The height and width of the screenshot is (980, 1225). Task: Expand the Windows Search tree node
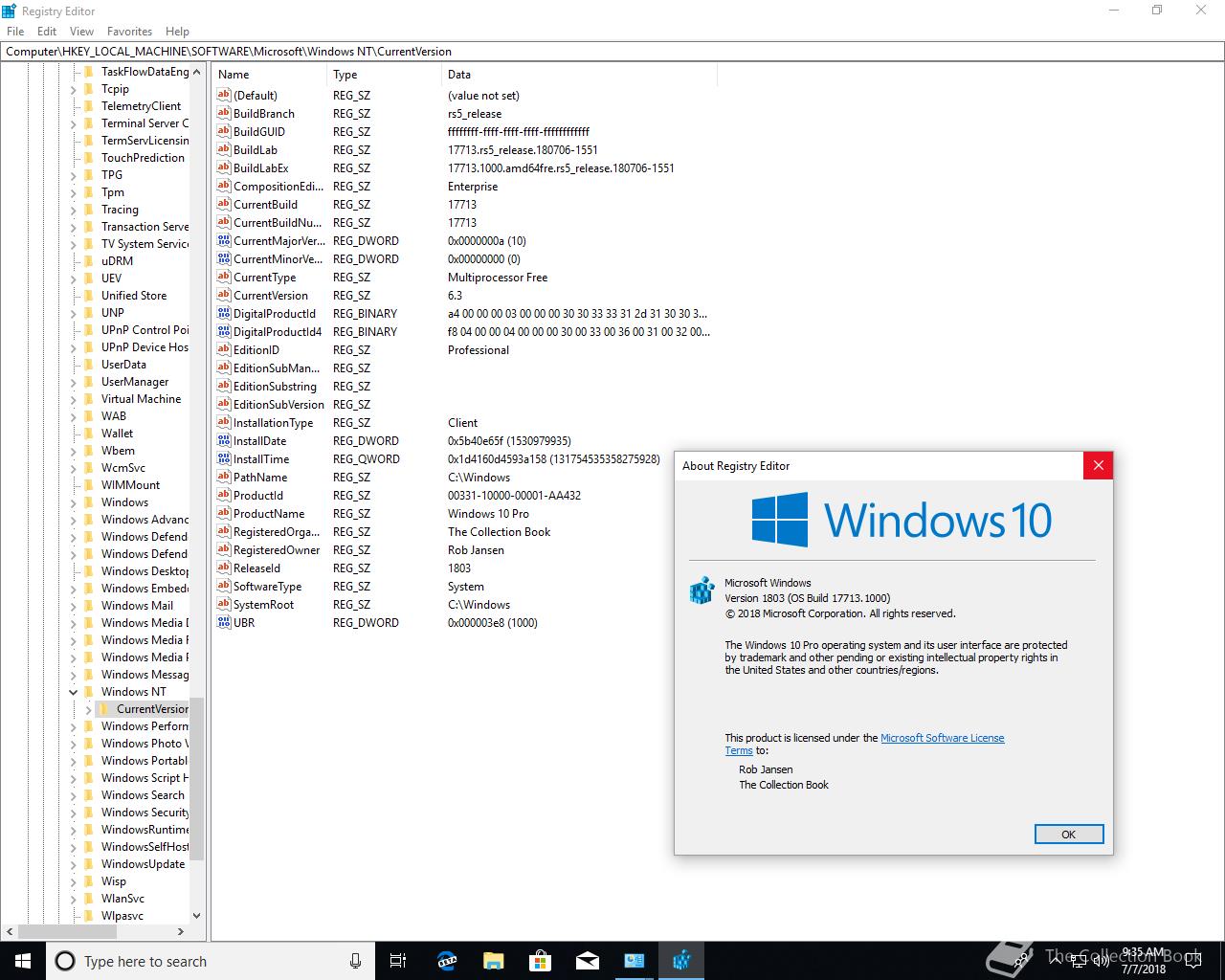click(x=74, y=795)
